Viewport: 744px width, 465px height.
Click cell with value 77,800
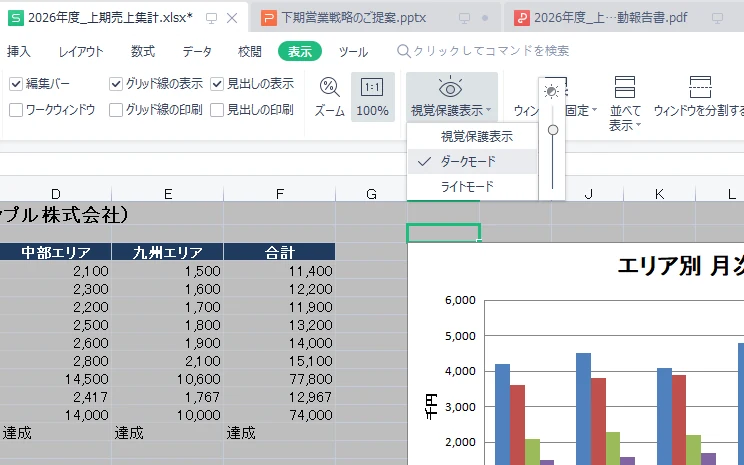pos(279,379)
